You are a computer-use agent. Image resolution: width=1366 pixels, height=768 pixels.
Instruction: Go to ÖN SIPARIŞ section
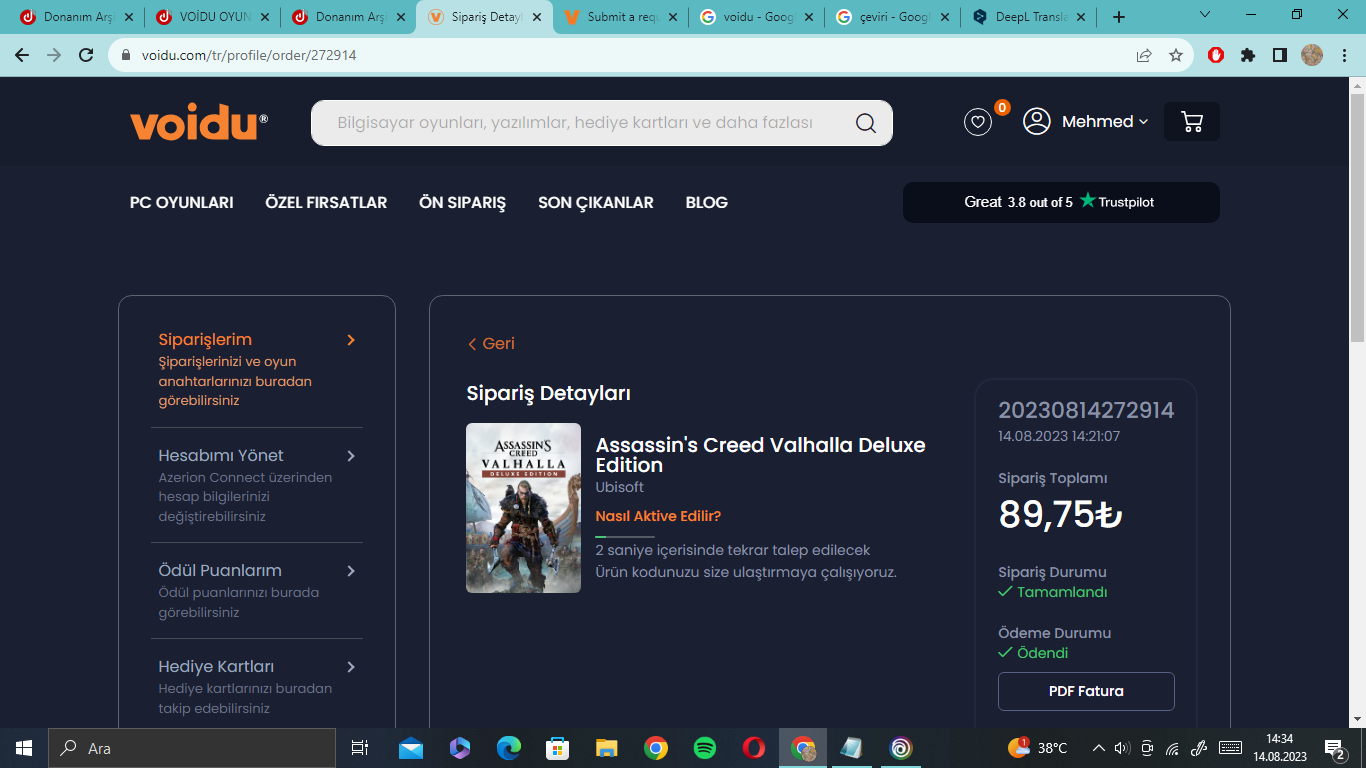[462, 202]
